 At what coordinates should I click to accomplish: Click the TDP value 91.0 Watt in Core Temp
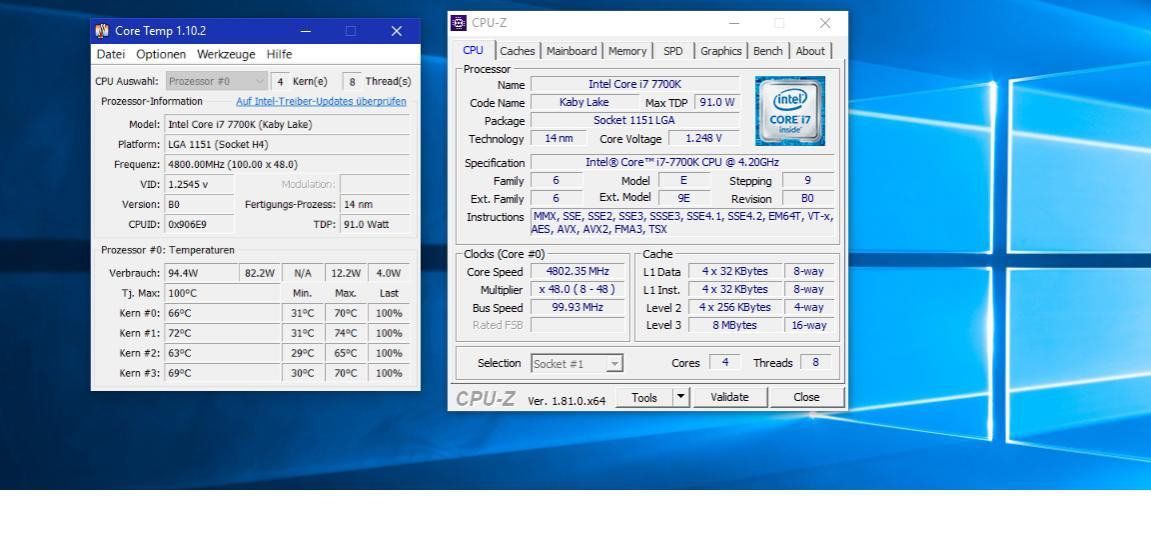point(375,225)
